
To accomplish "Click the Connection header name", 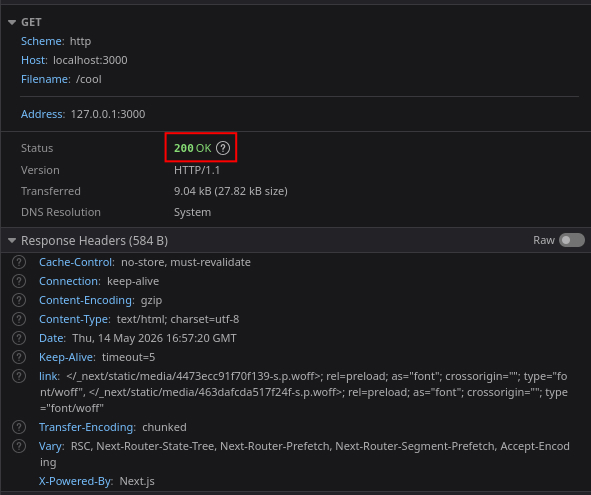I will click(70, 281).
